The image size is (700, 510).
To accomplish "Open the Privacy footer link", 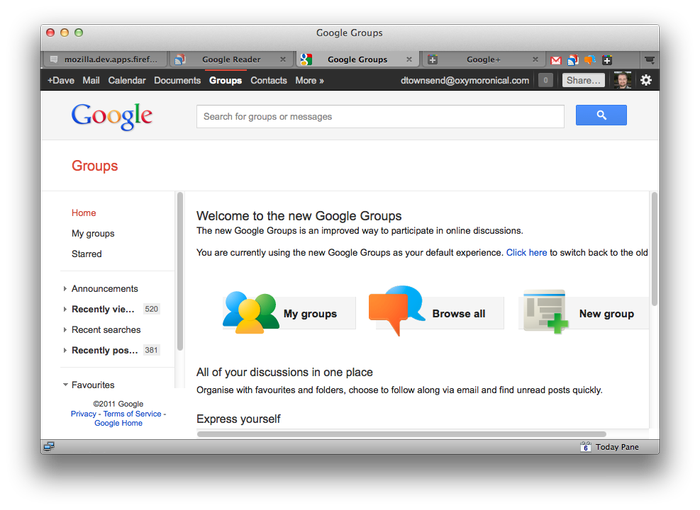I will (x=83, y=414).
